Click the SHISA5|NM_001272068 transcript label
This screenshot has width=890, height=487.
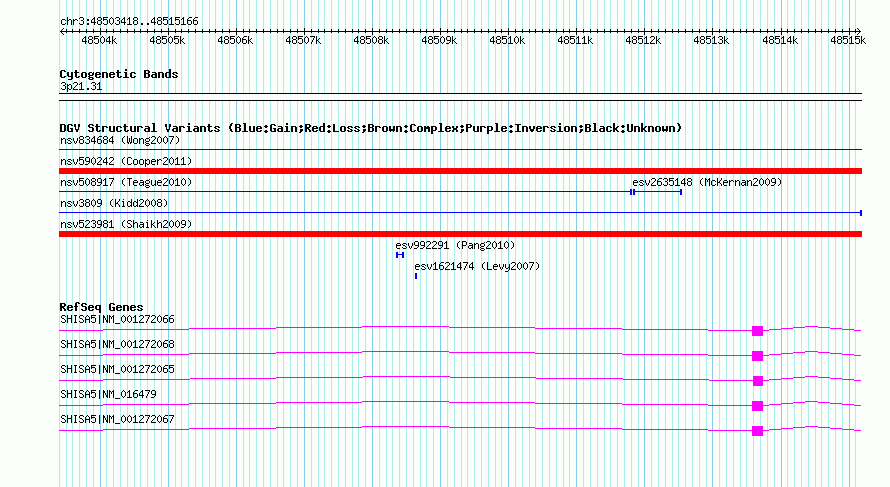click(x=117, y=345)
